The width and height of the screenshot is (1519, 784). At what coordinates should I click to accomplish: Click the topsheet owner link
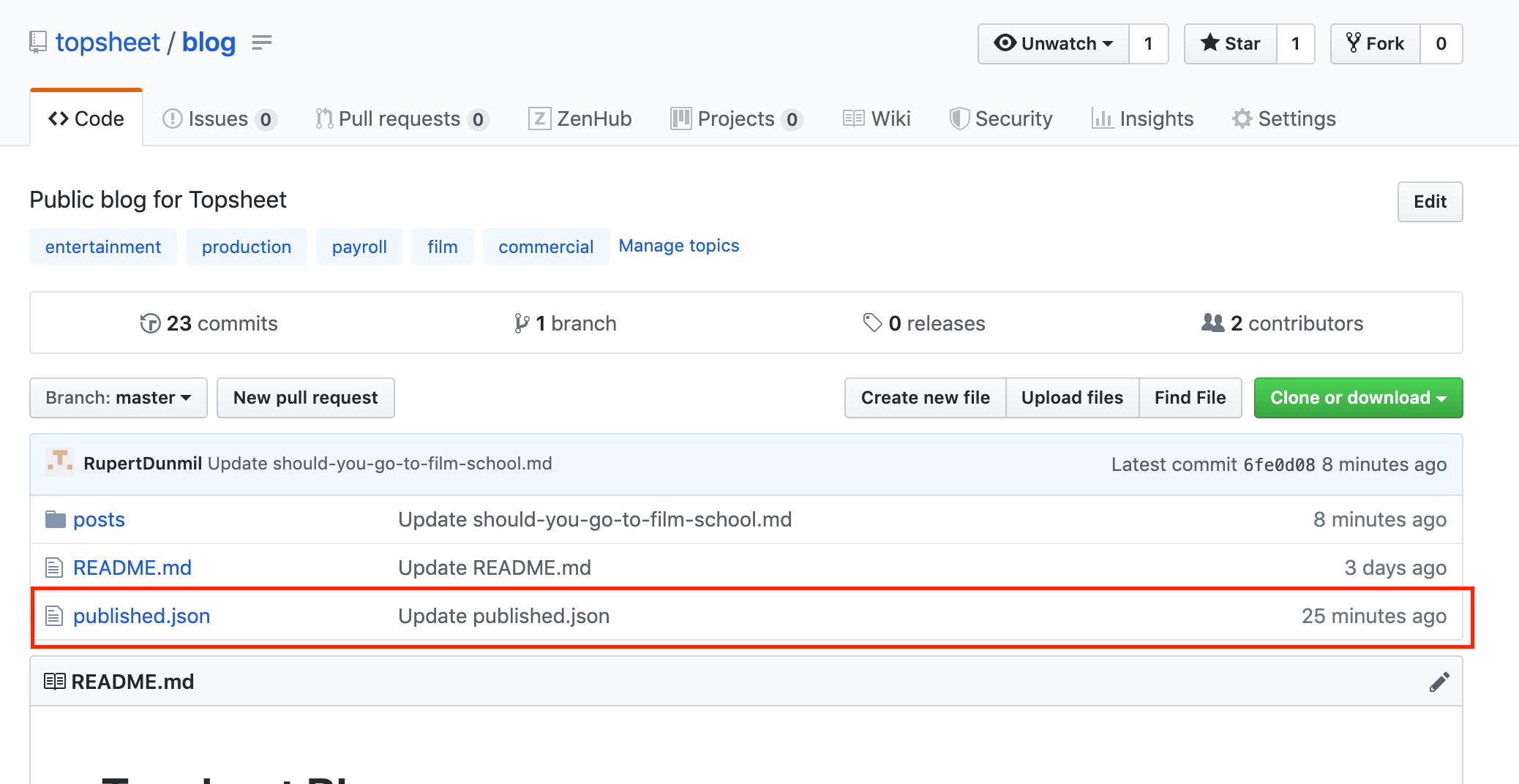108,42
